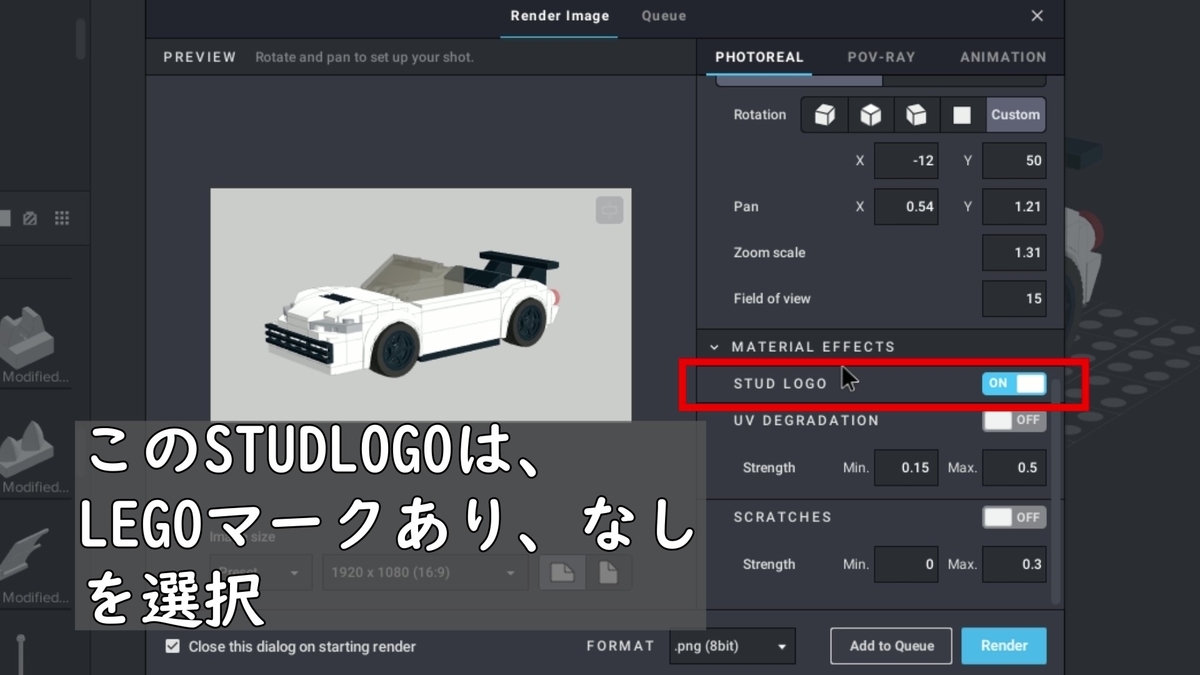This screenshot has height=675, width=1200.
Task: Edit the Zoom scale value field
Action: [1014, 253]
